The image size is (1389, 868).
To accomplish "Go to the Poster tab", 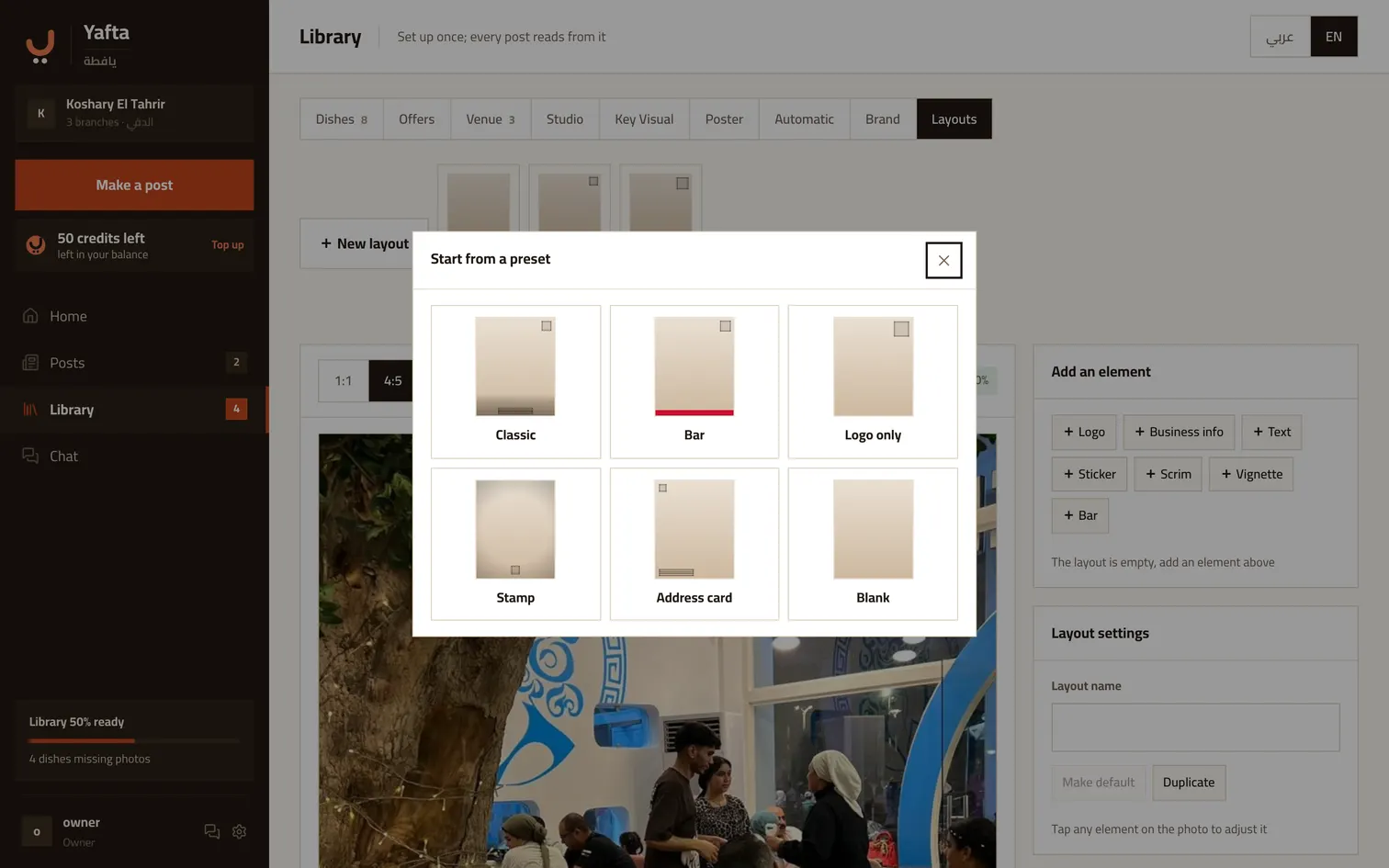I will (x=724, y=119).
